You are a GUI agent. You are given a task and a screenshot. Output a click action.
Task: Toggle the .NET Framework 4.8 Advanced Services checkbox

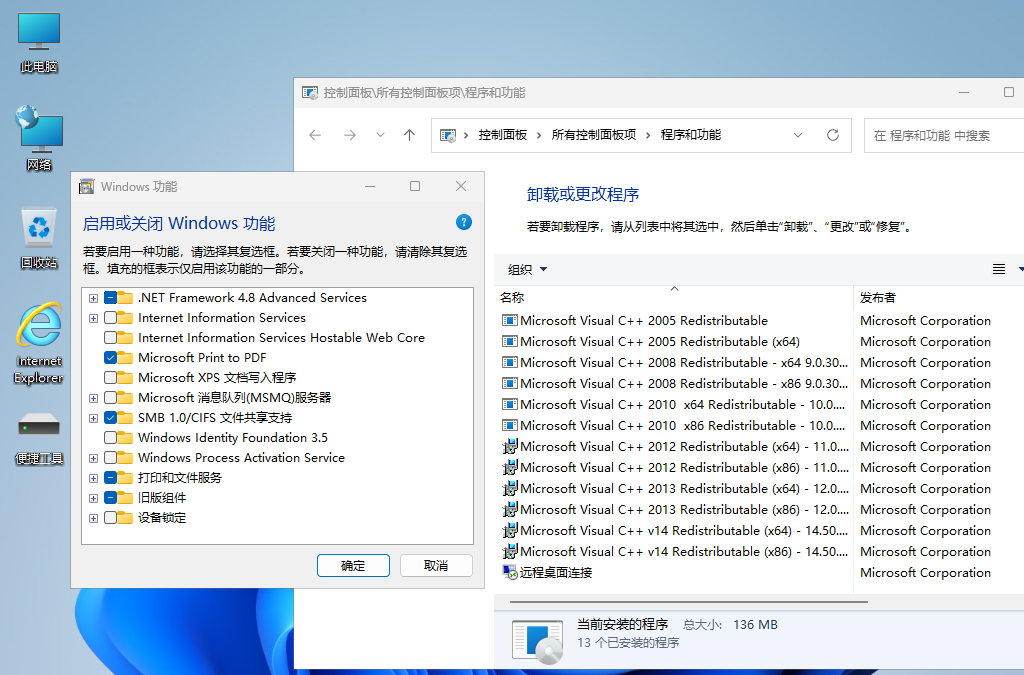coord(110,298)
